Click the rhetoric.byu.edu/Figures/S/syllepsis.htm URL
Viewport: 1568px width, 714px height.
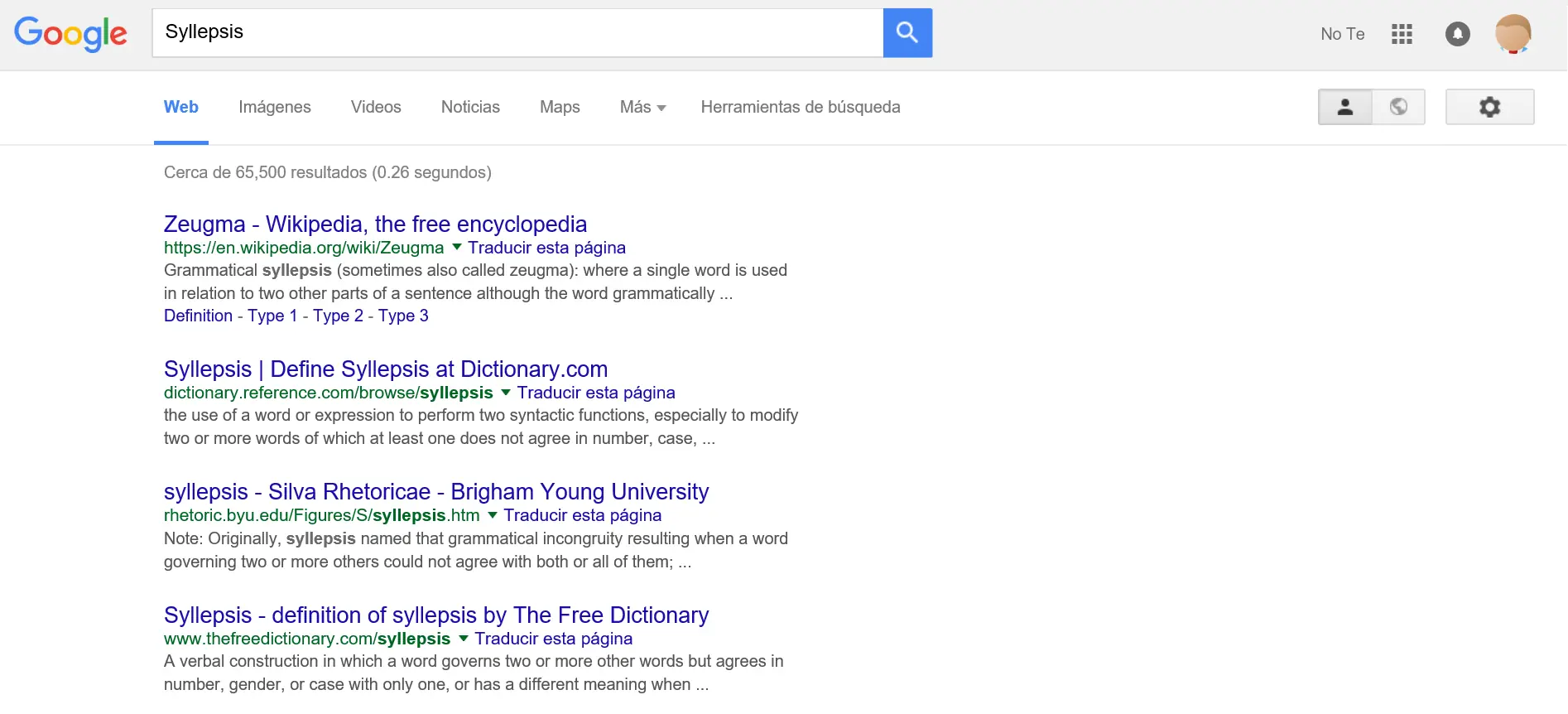[322, 515]
